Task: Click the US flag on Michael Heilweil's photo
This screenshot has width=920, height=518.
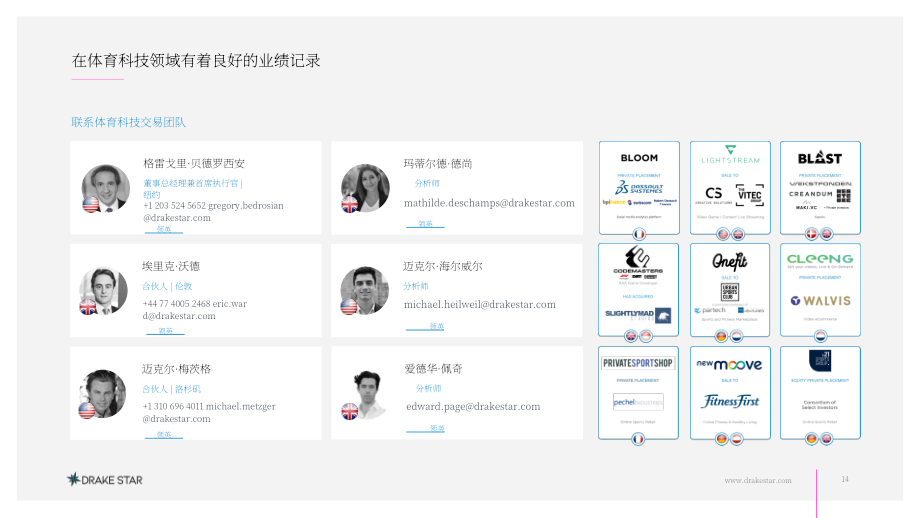Action: [349, 307]
